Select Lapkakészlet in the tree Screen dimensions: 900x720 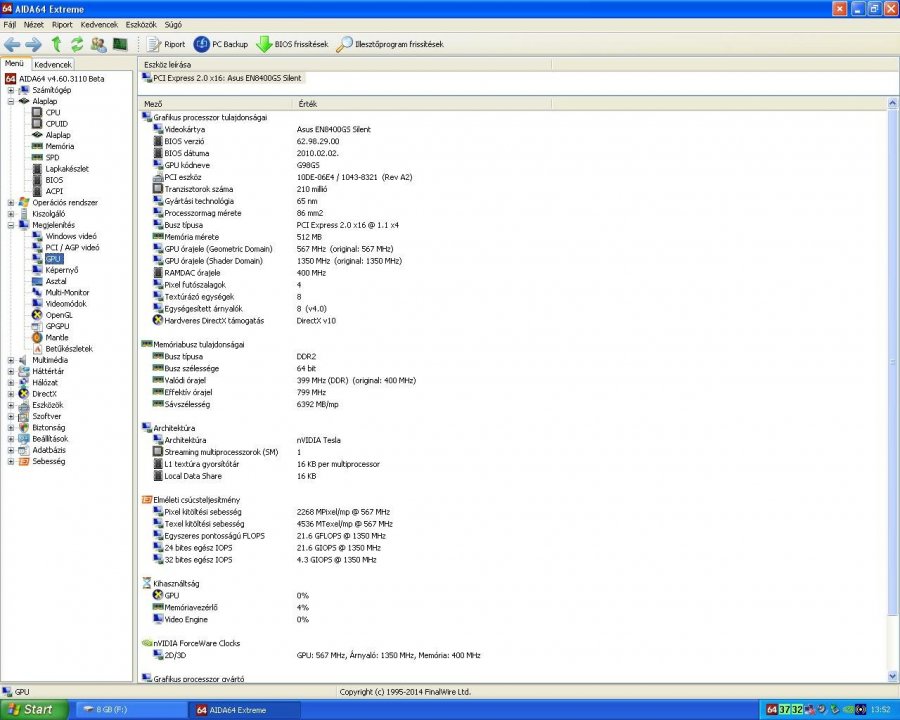67,169
